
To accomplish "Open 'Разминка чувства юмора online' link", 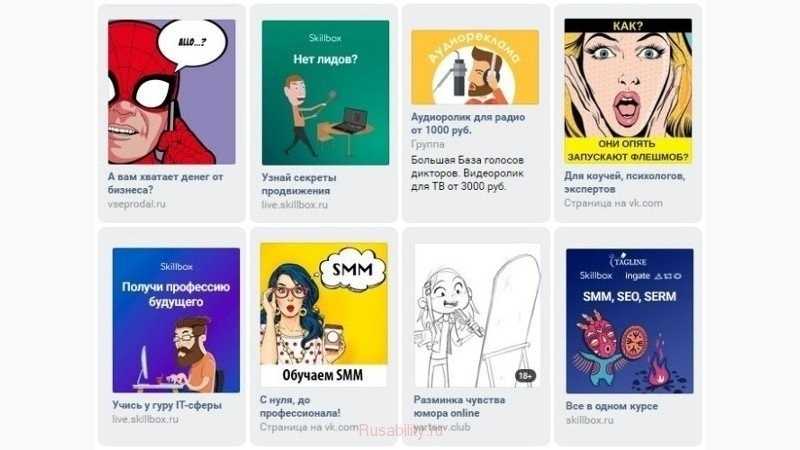I will tap(459, 406).
